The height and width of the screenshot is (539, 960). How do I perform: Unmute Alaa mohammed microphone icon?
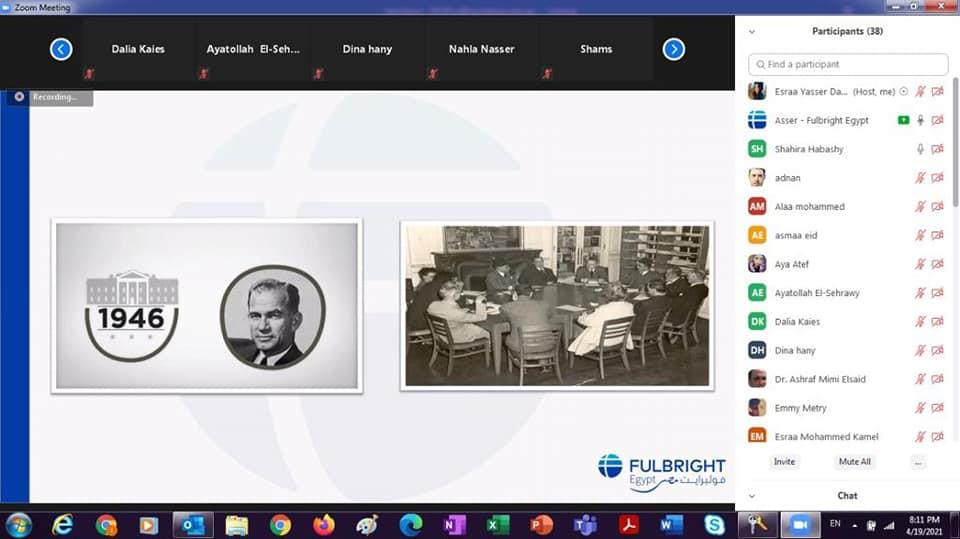[920, 206]
